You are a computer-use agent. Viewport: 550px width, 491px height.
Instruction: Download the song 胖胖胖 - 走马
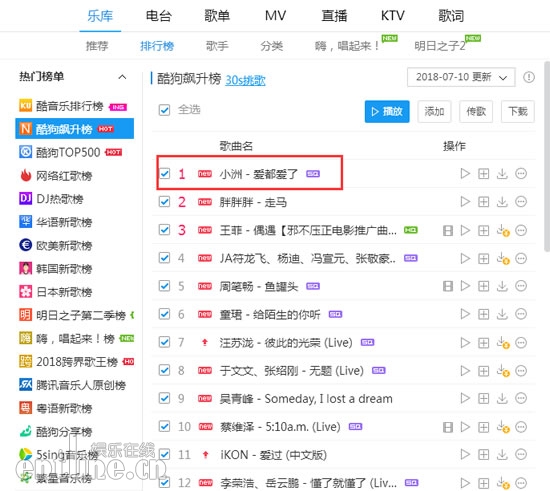pos(502,202)
